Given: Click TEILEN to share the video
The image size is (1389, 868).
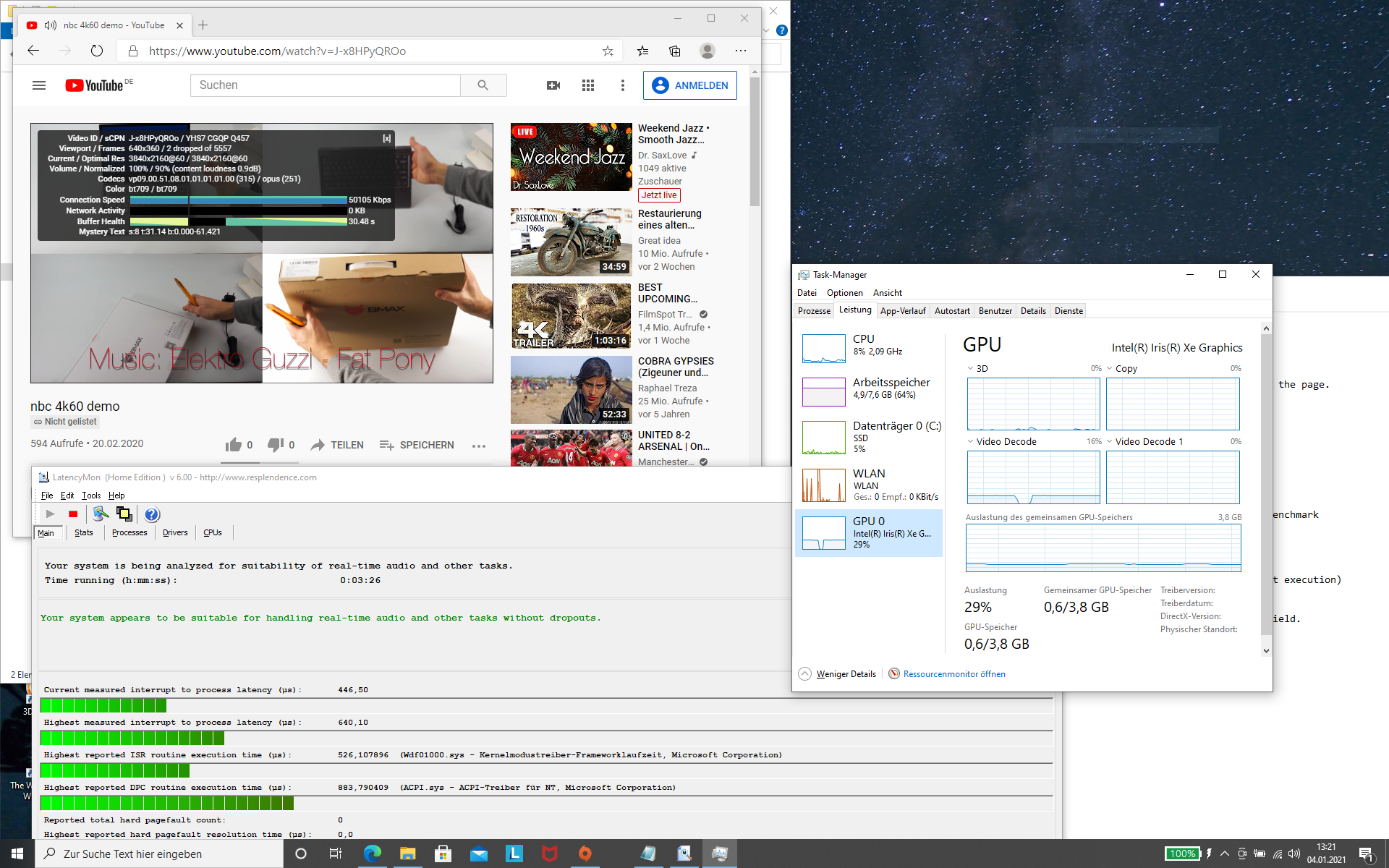Looking at the screenshot, I should (x=337, y=445).
